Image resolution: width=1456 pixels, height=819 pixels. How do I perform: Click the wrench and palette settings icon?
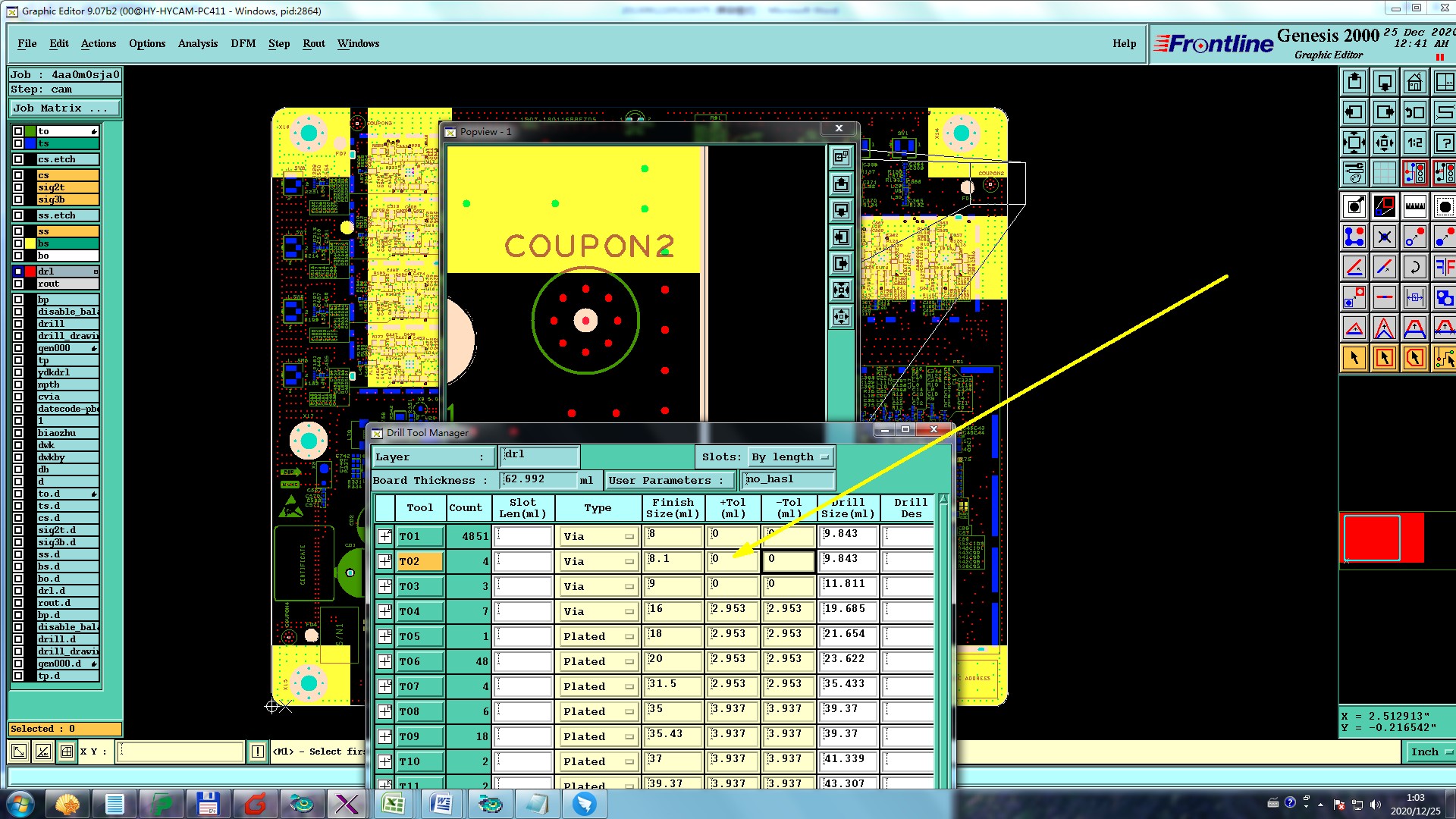[x=1354, y=173]
